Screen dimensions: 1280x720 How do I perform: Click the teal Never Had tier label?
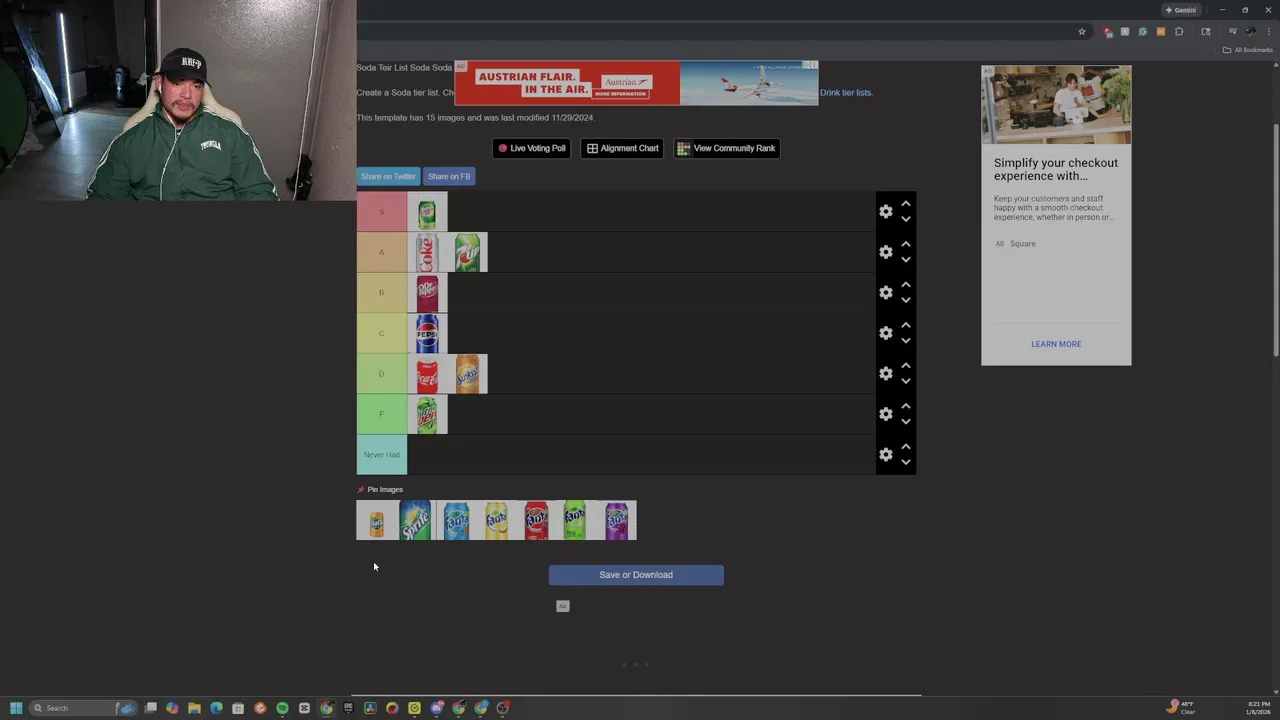(x=382, y=454)
